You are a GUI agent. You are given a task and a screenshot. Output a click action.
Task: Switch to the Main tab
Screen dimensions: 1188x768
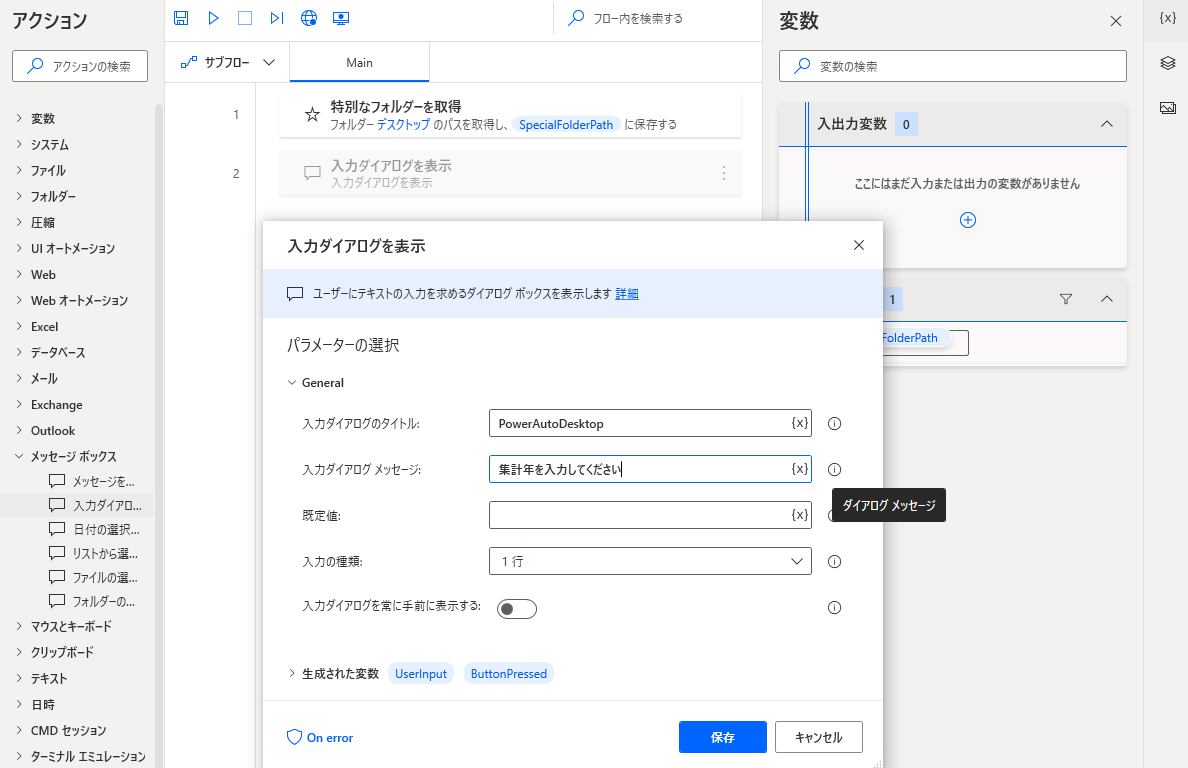(359, 63)
